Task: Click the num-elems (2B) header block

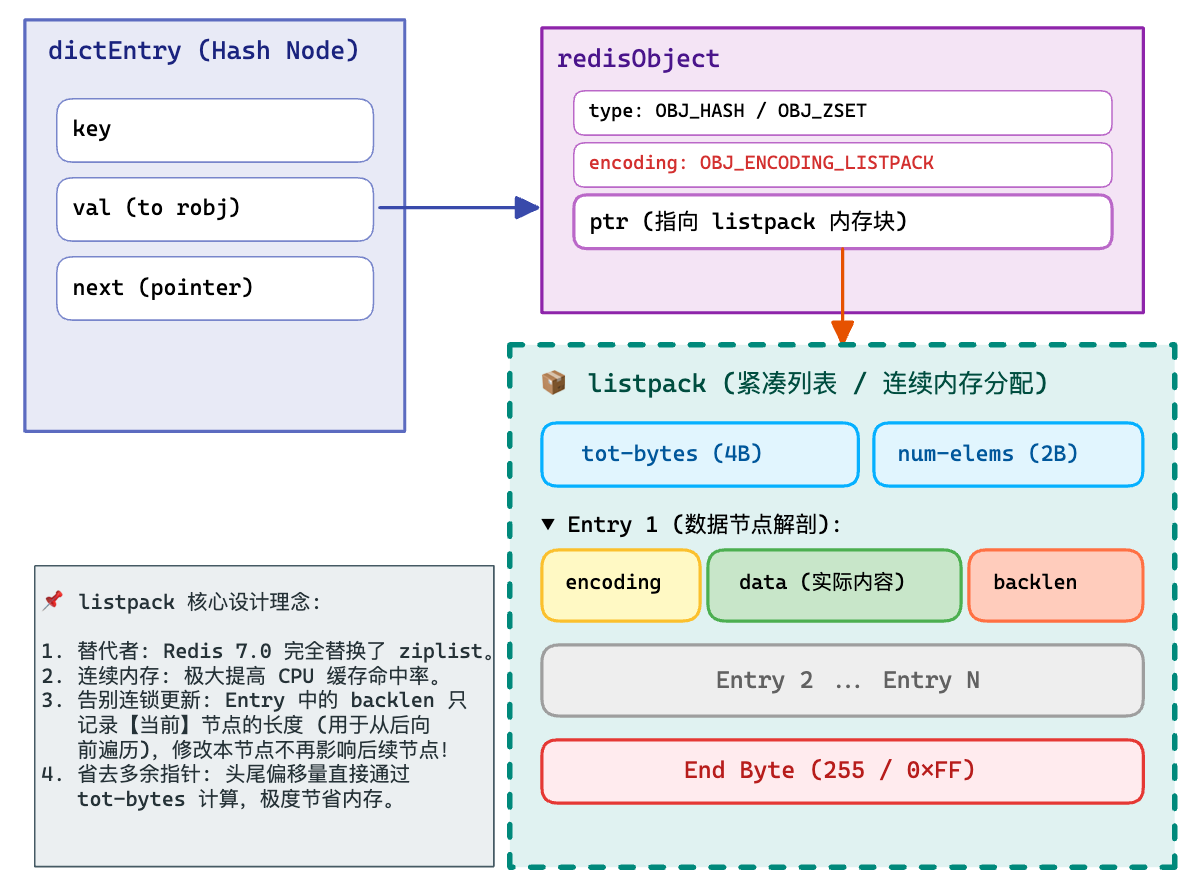Action: coord(1007,454)
